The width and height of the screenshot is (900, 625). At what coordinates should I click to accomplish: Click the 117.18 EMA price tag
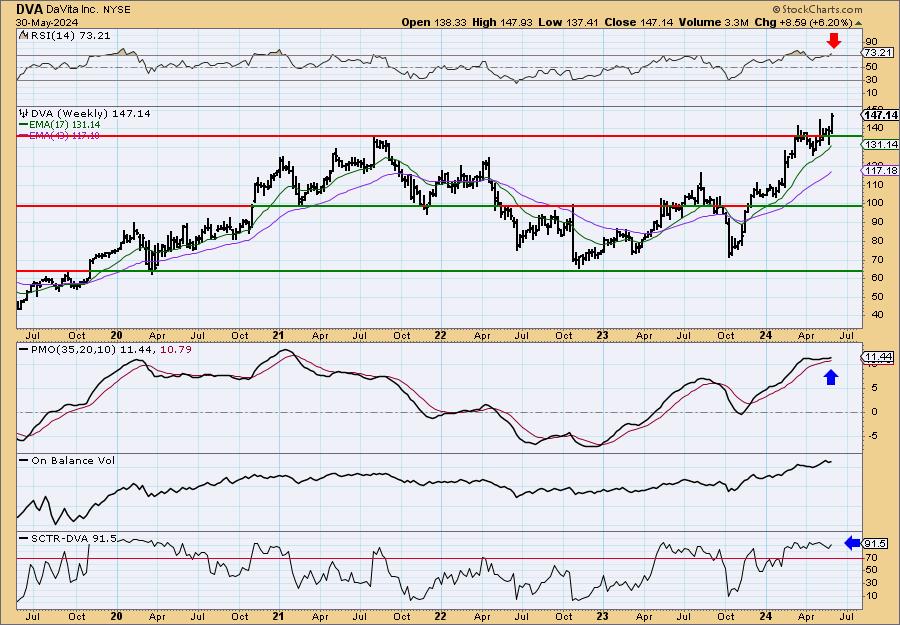(x=879, y=170)
